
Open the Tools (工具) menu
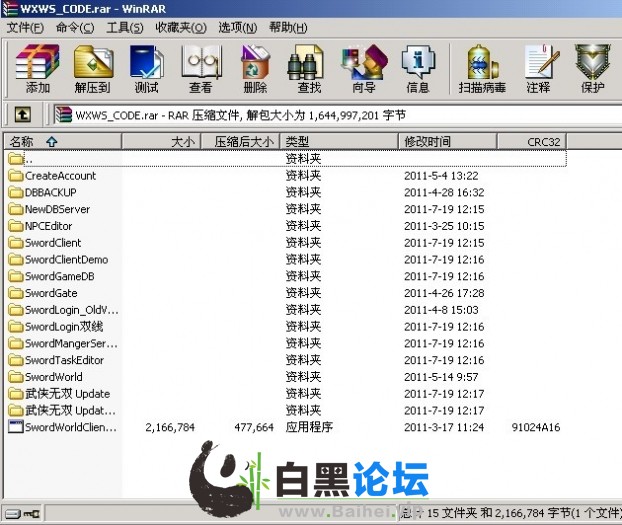click(x=125, y=28)
